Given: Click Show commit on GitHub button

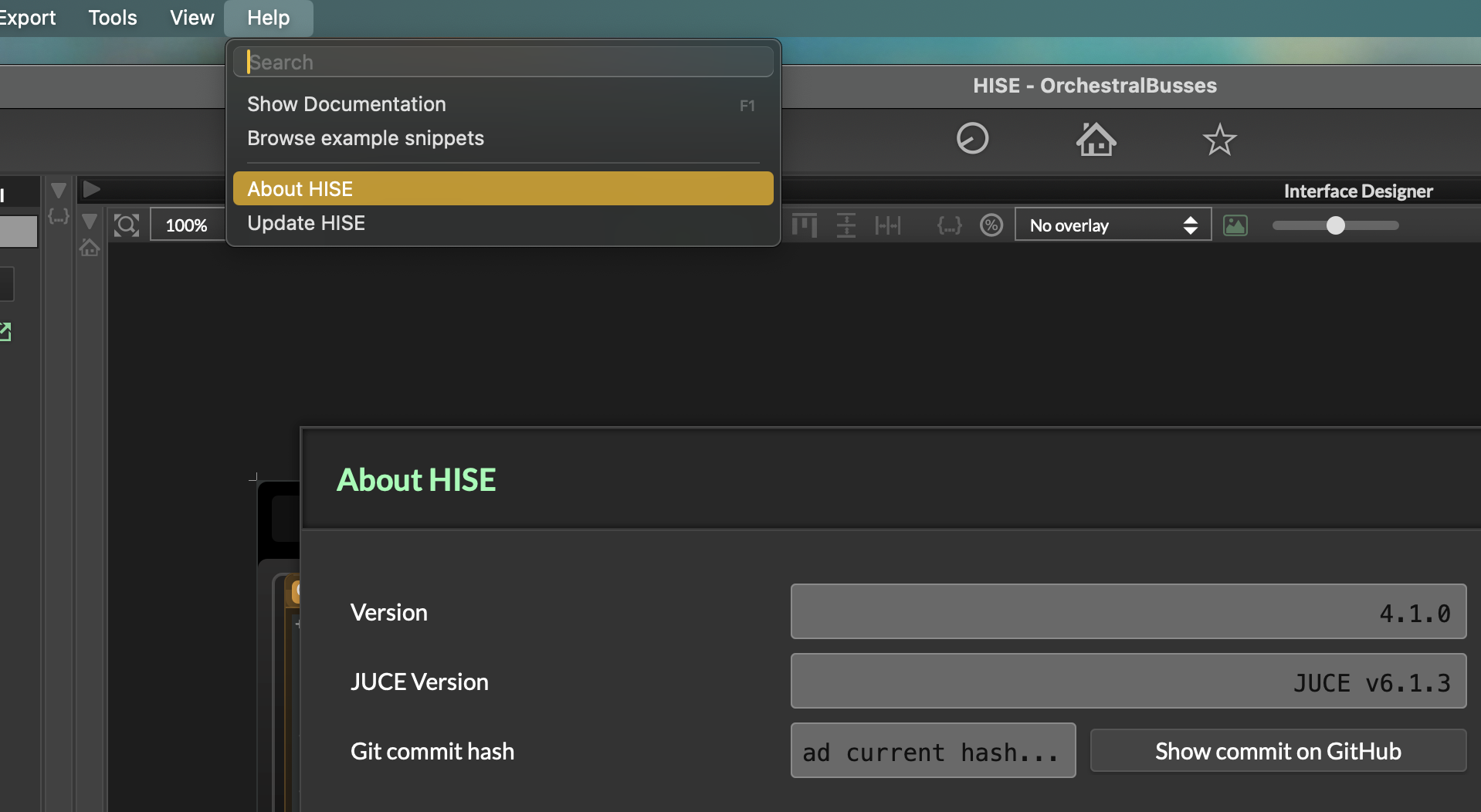Looking at the screenshot, I should [1278, 751].
